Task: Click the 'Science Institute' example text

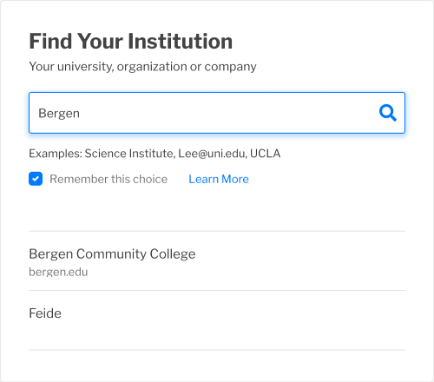Action: click(x=128, y=153)
